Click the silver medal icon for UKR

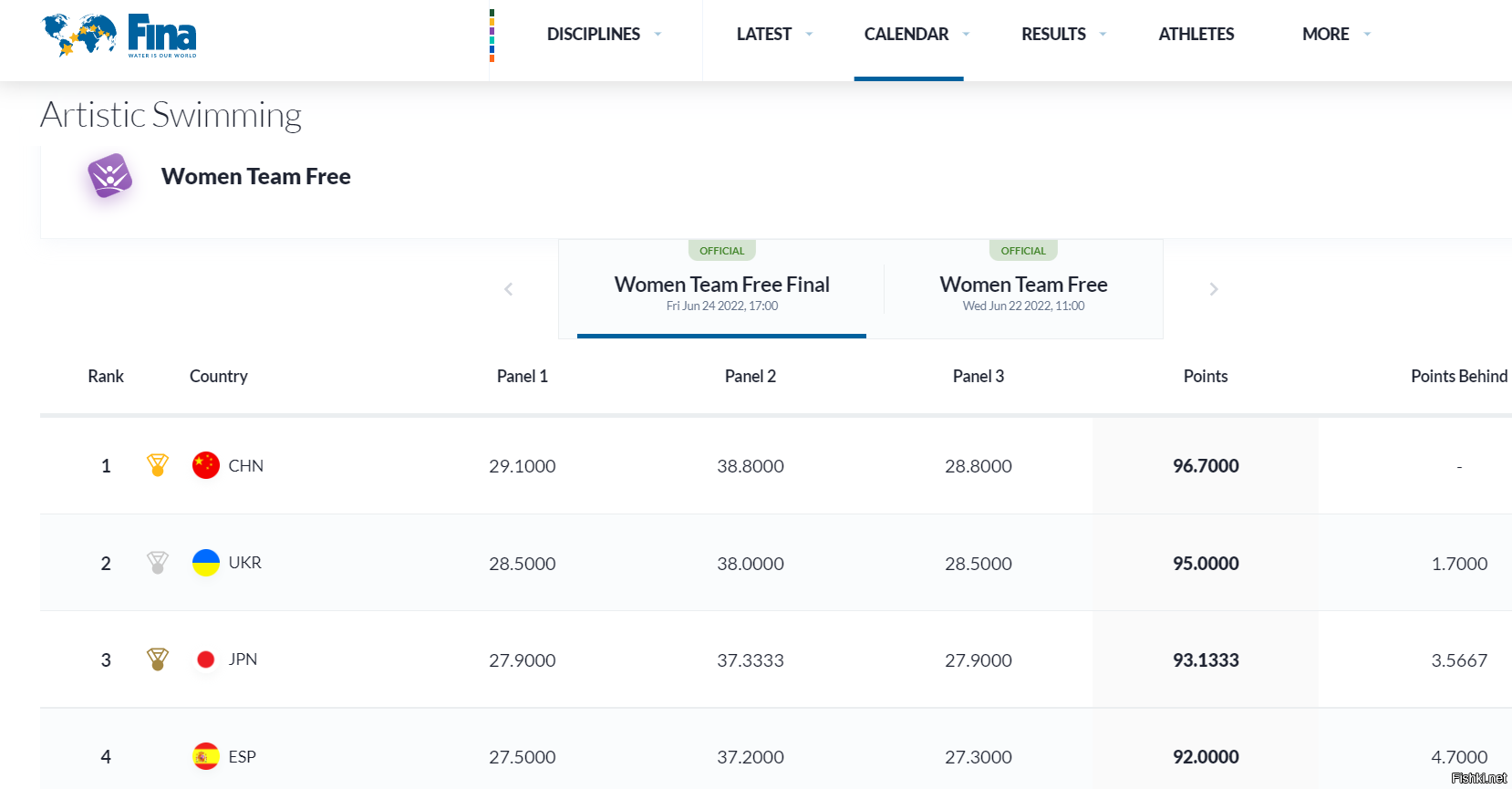(158, 563)
